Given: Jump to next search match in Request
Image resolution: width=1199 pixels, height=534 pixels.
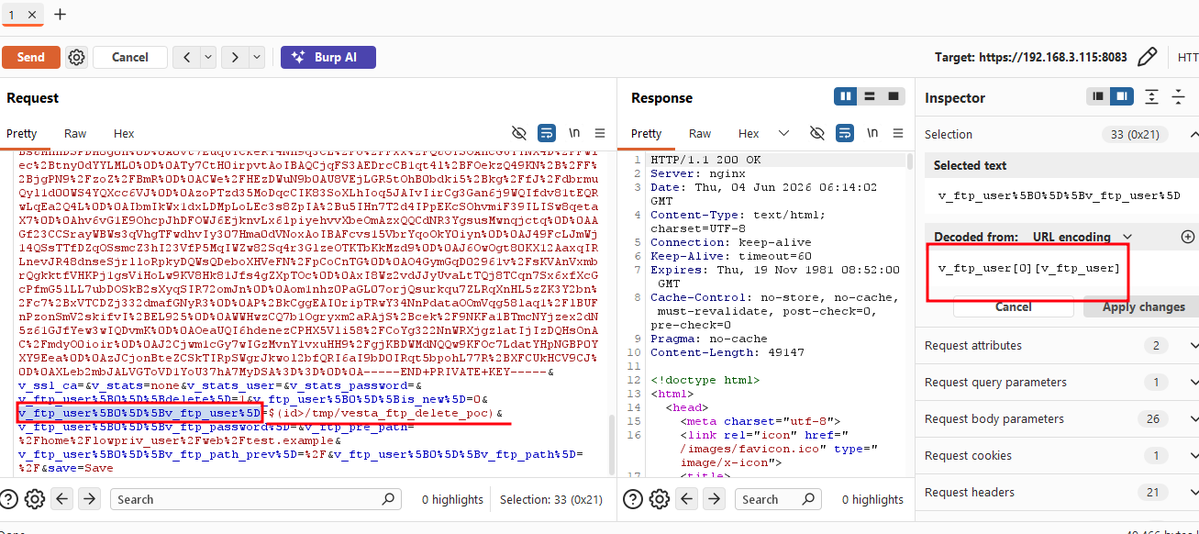Looking at the screenshot, I should [89, 499].
